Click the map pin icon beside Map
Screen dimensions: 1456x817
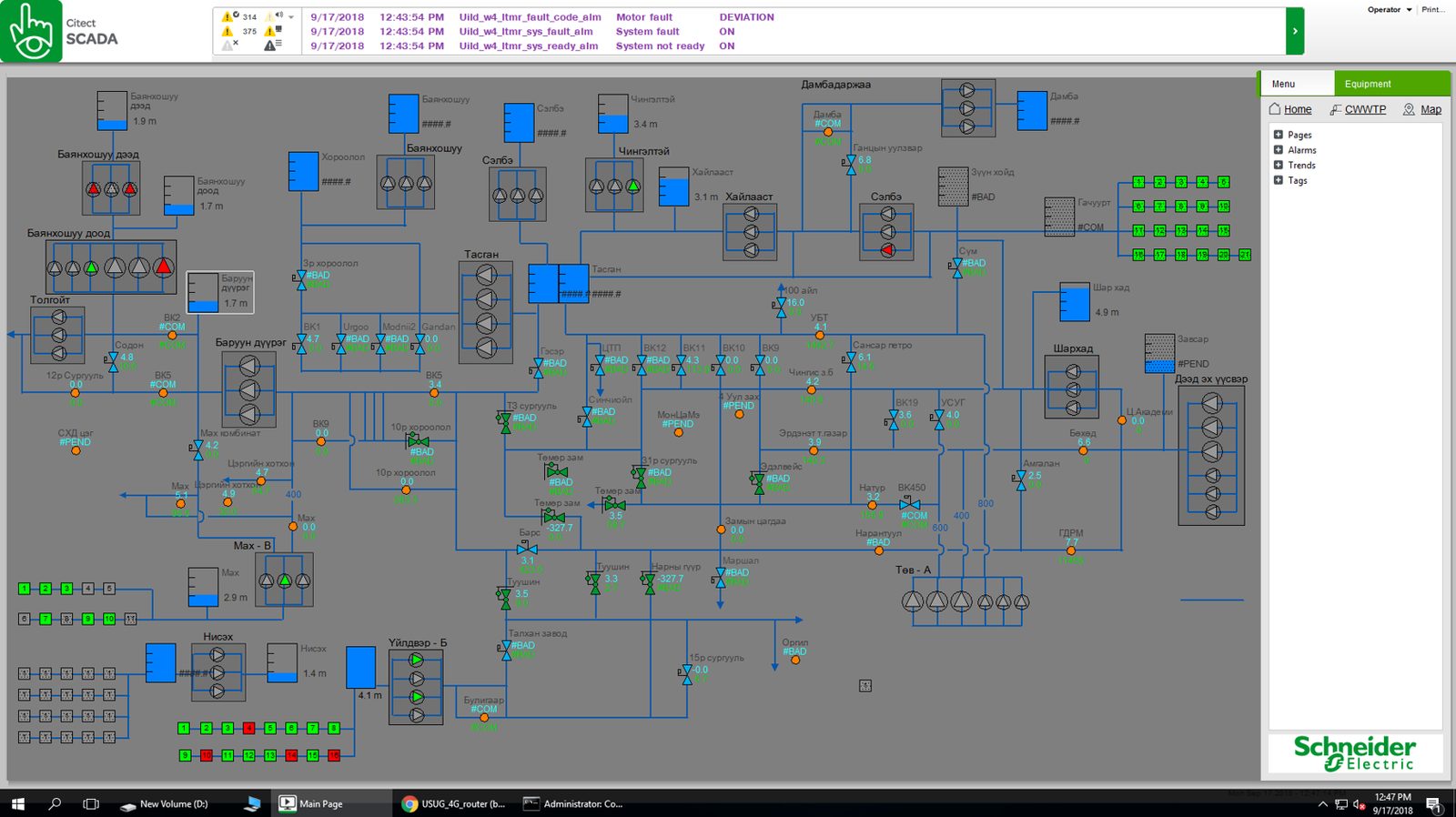pyautogui.click(x=1409, y=109)
